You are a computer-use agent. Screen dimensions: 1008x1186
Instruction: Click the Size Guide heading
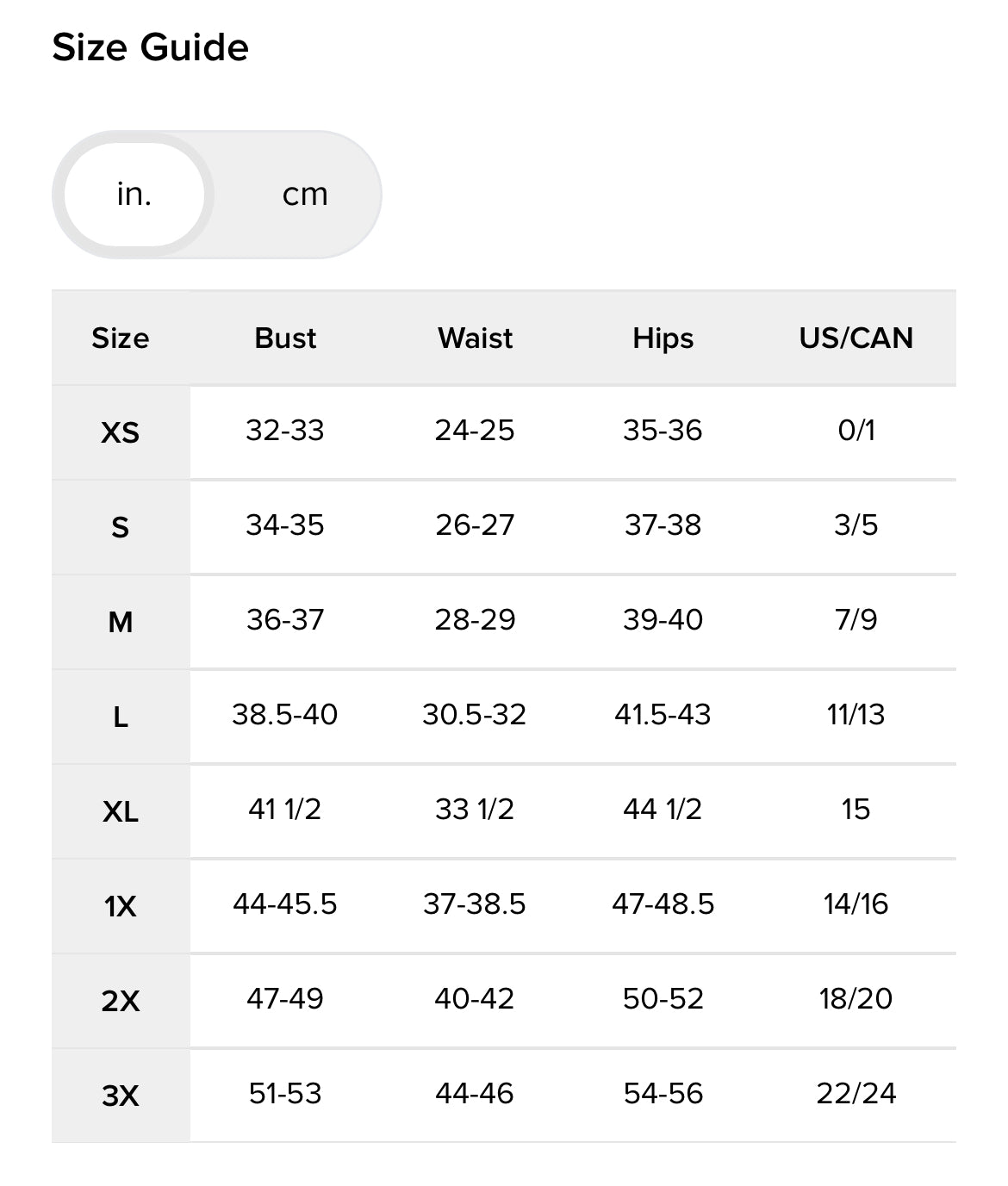[150, 47]
